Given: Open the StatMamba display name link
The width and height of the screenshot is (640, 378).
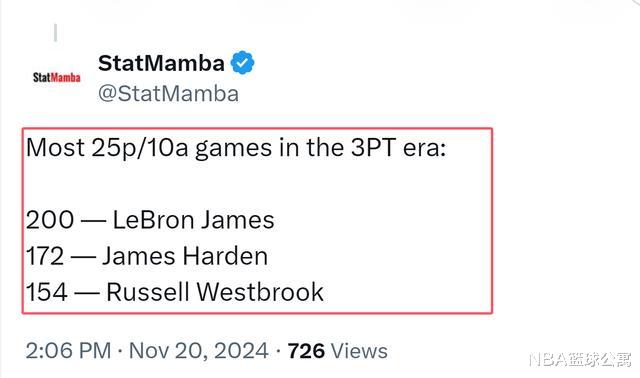Looking at the screenshot, I should pyautogui.click(x=161, y=63).
